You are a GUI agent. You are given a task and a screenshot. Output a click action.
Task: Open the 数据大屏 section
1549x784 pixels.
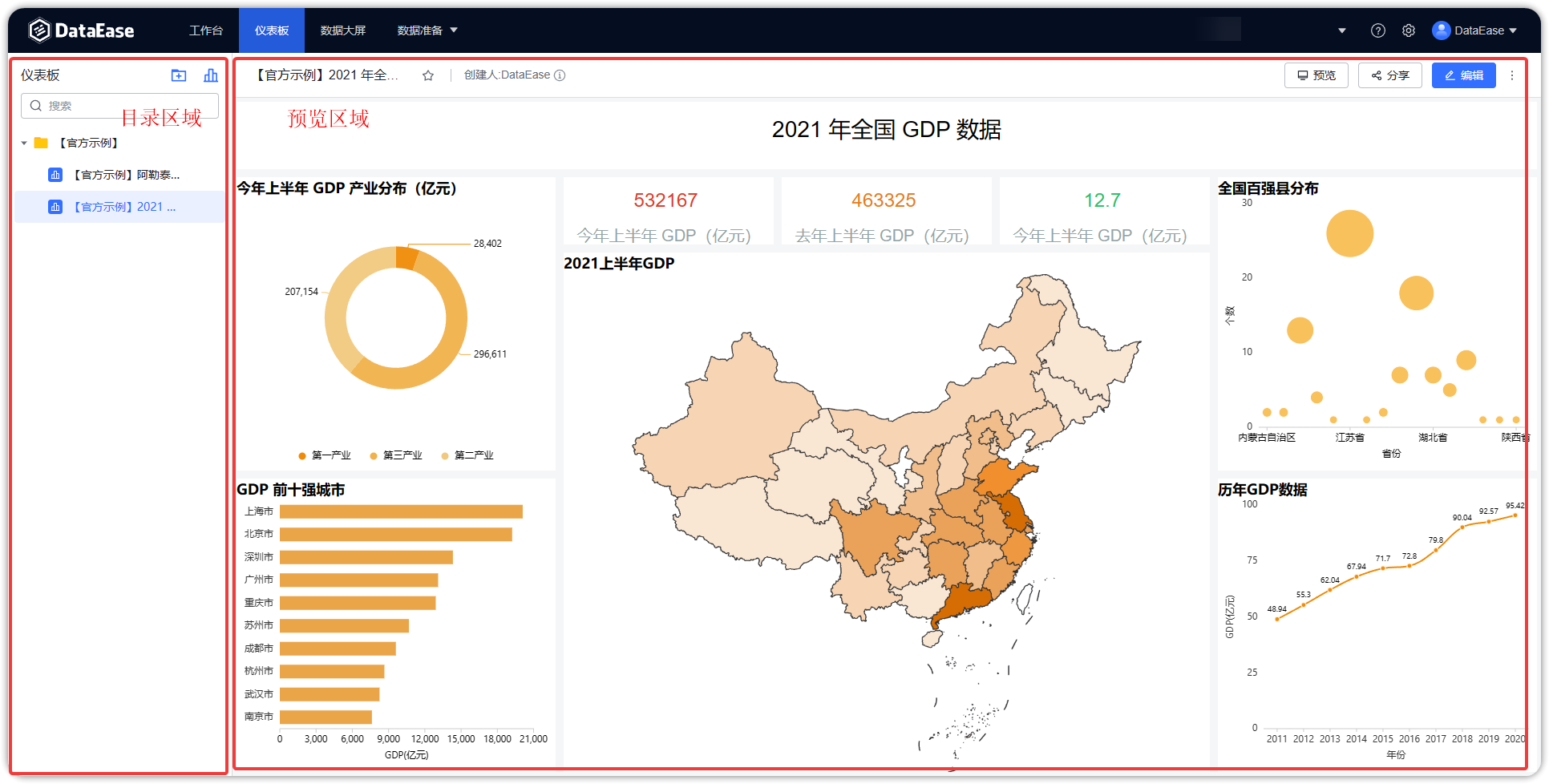point(342,30)
